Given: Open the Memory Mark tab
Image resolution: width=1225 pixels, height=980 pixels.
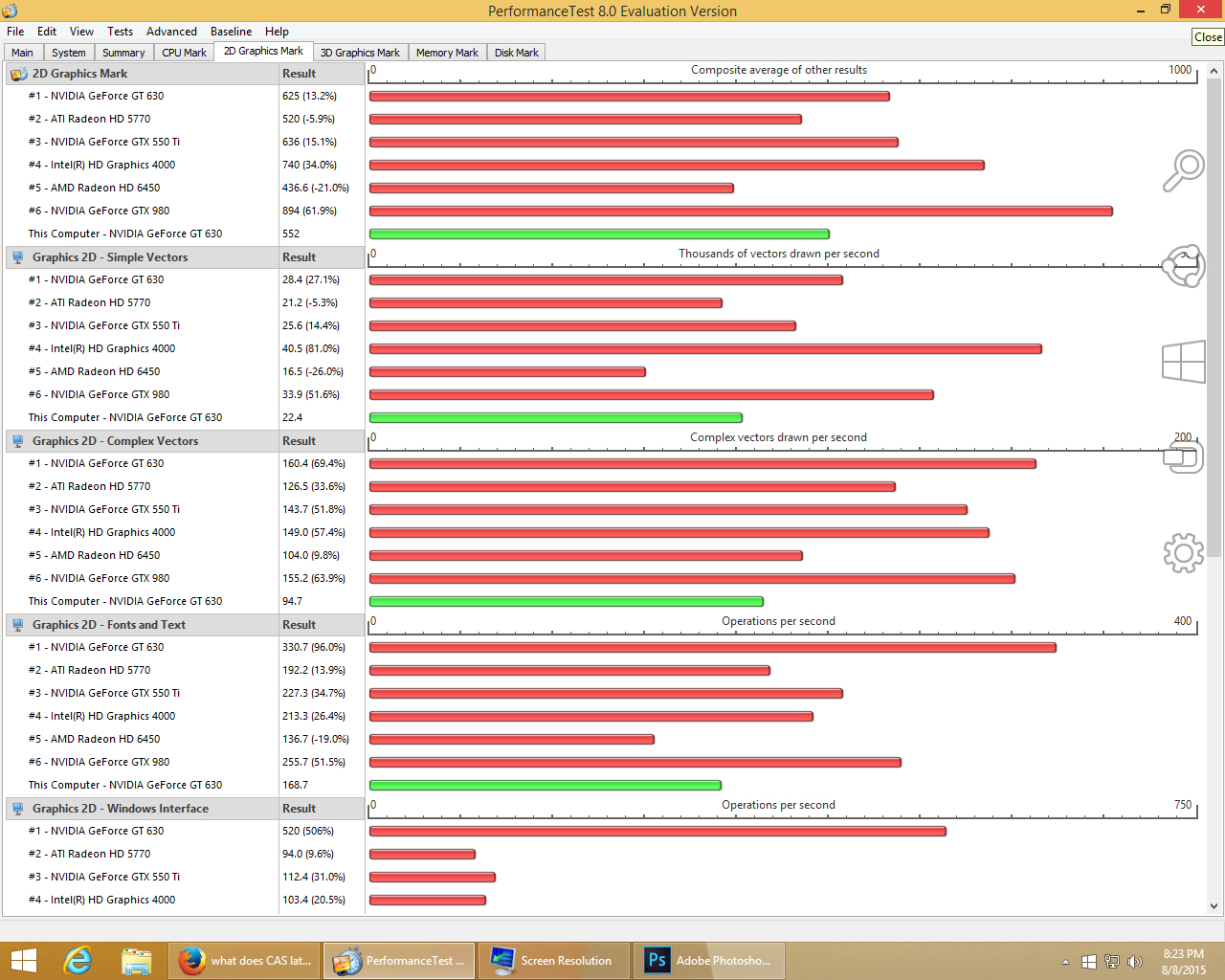Looking at the screenshot, I should tap(447, 53).
